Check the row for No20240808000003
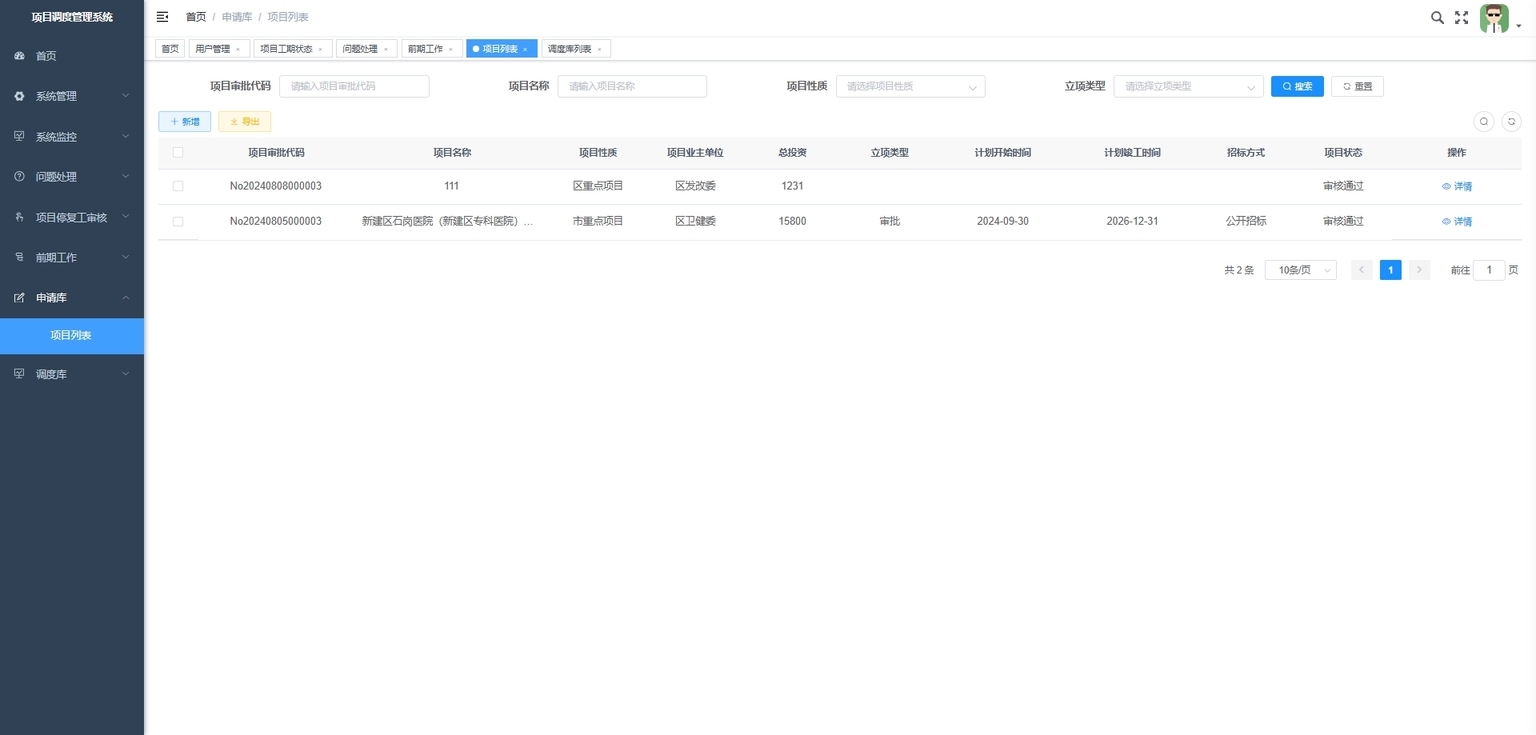 (x=178, y=186)
